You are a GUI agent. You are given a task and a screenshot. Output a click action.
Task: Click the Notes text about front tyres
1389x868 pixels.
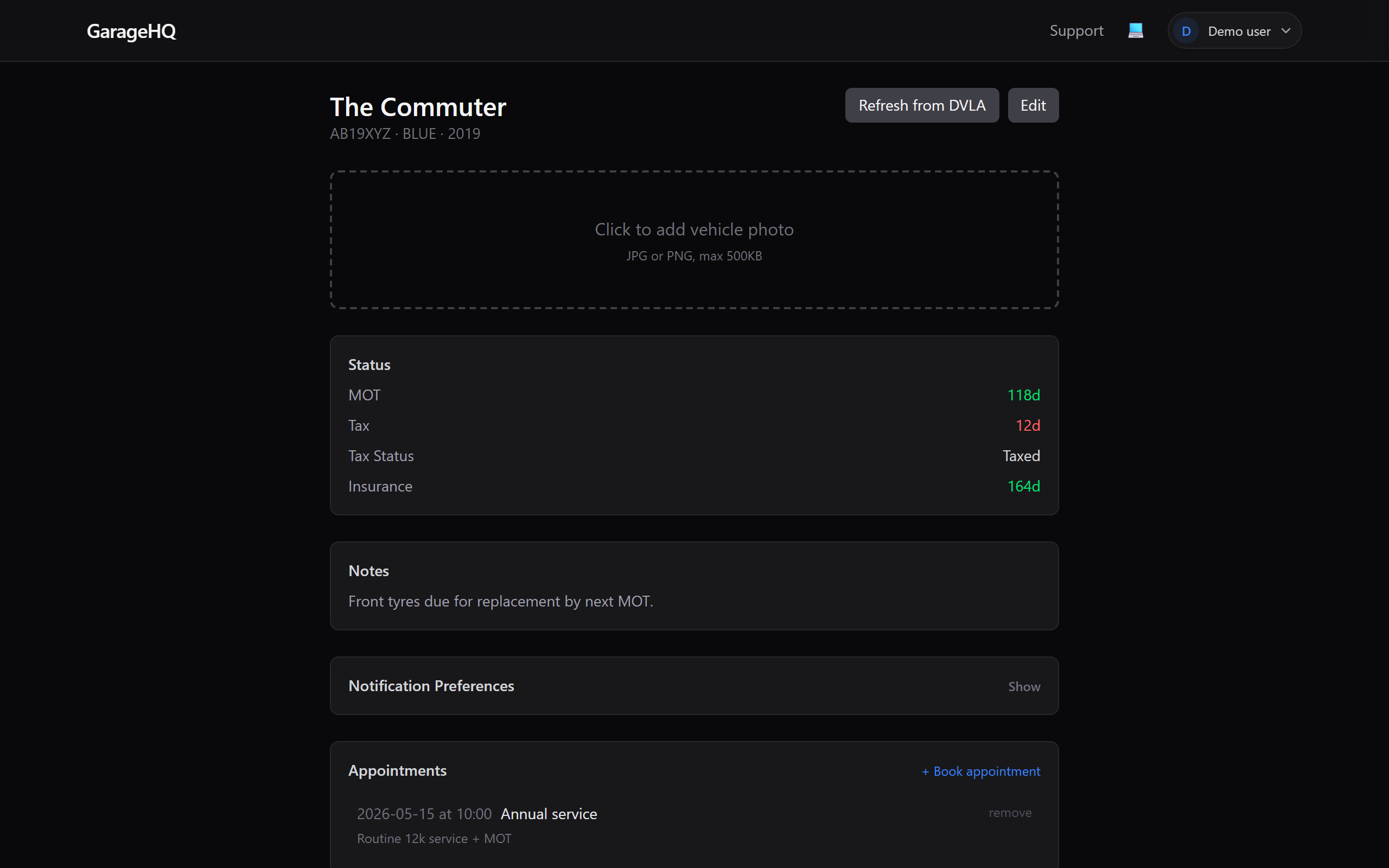500,601
